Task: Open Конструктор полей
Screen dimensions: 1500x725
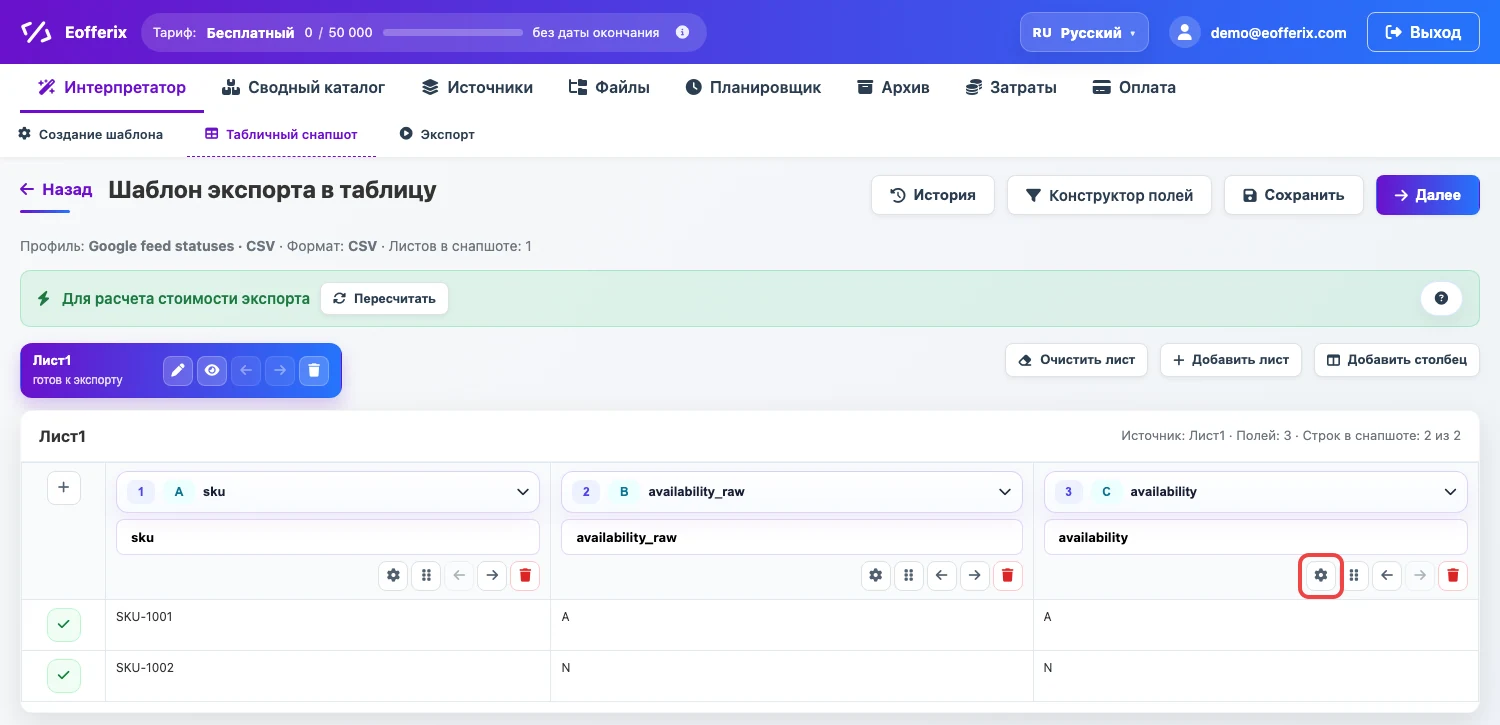Action: click(1109, 195)
